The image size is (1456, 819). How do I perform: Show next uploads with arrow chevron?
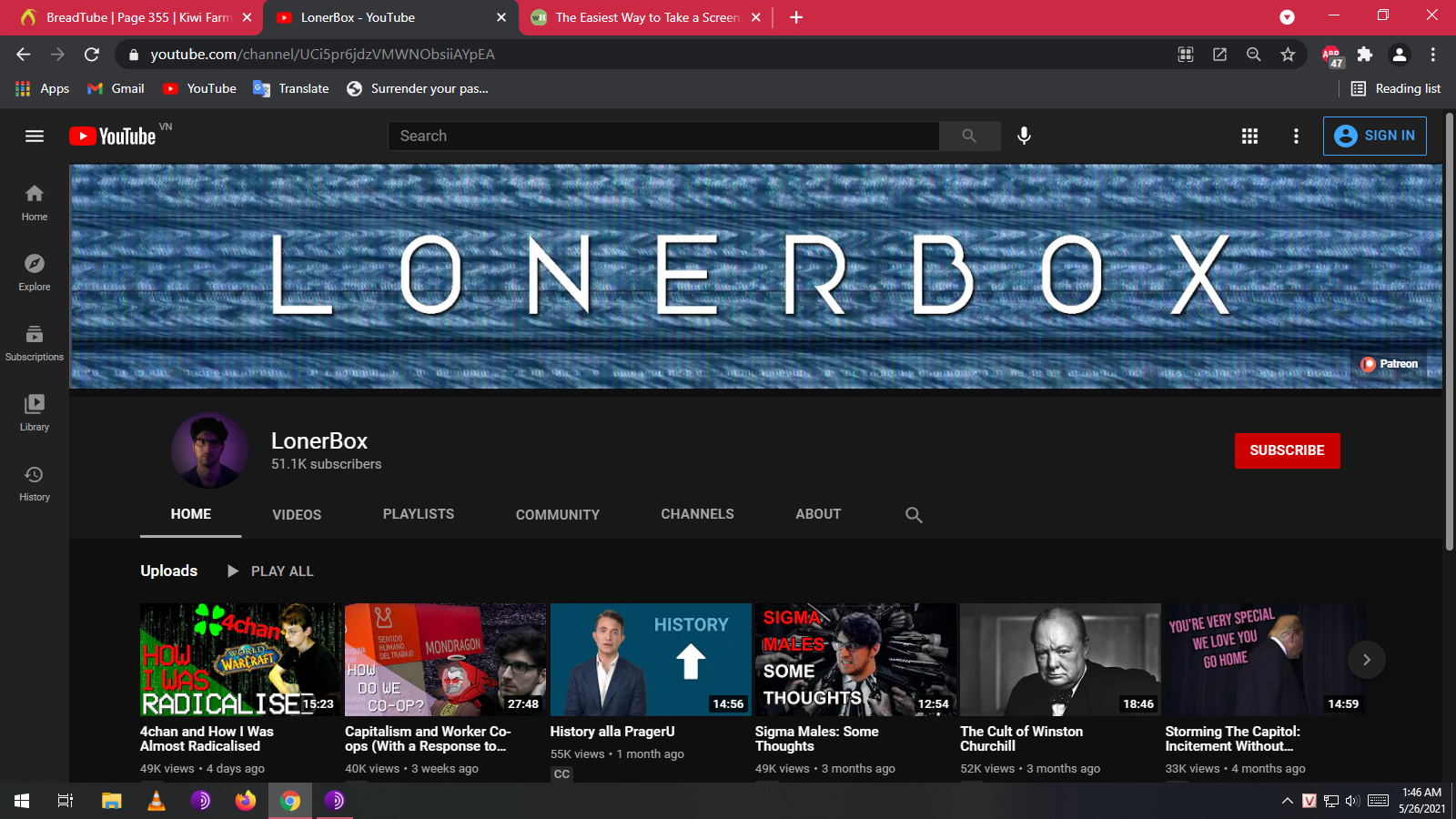point(1366,660)
